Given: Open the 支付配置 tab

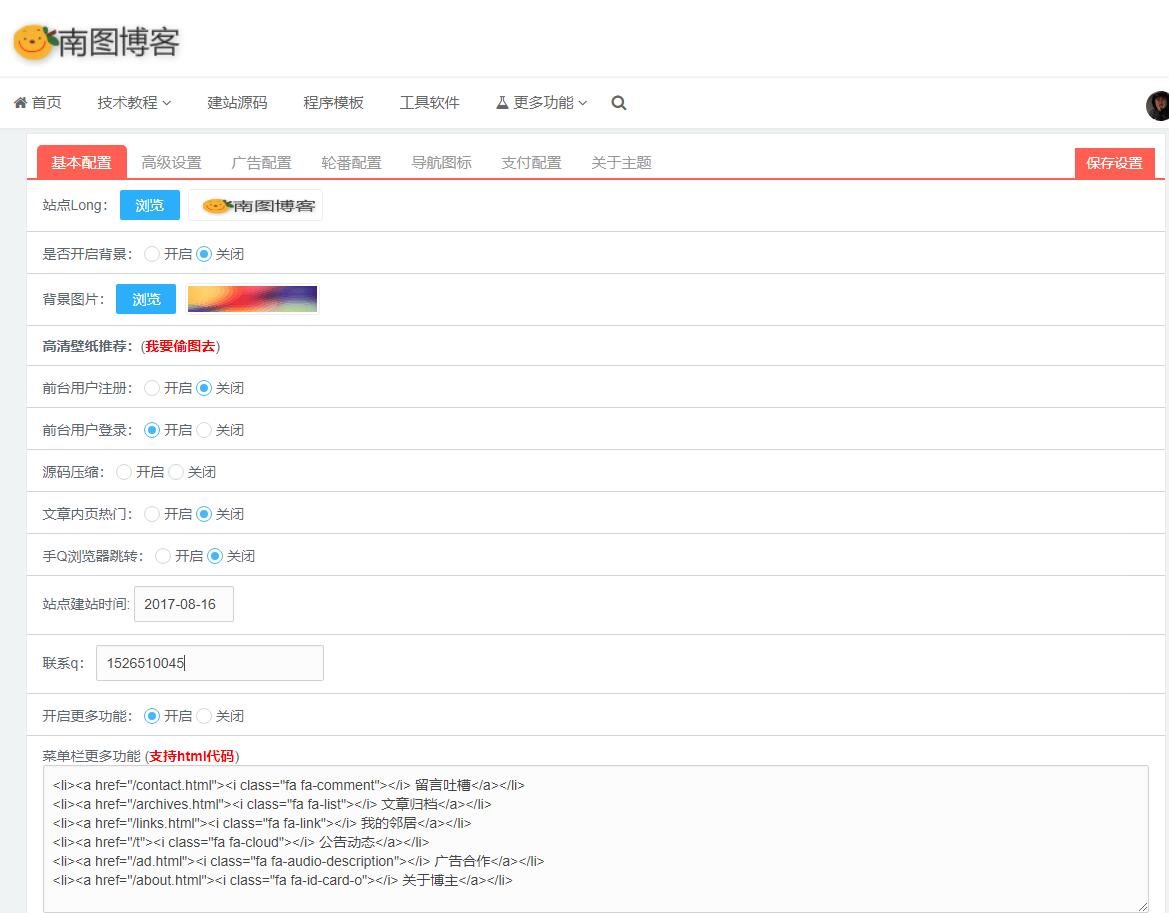Looking at the screenshot, I should tap(531, 163).
